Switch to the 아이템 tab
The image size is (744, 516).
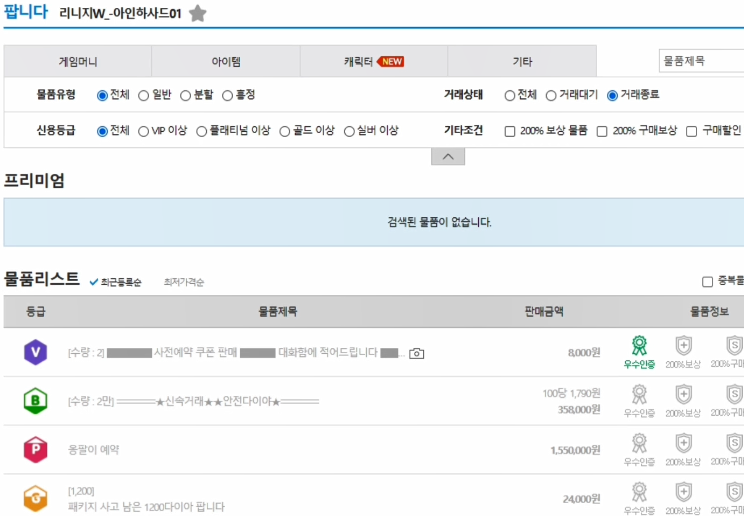[226, 61]
